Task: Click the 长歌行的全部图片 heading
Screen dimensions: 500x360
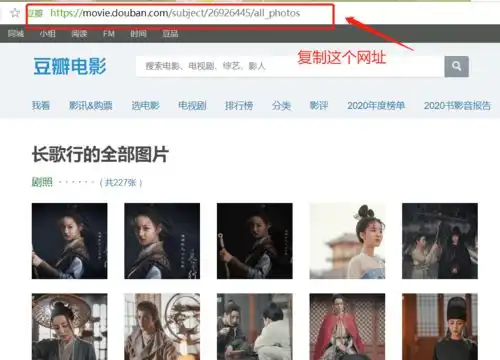Action: [x=100, y=154]
